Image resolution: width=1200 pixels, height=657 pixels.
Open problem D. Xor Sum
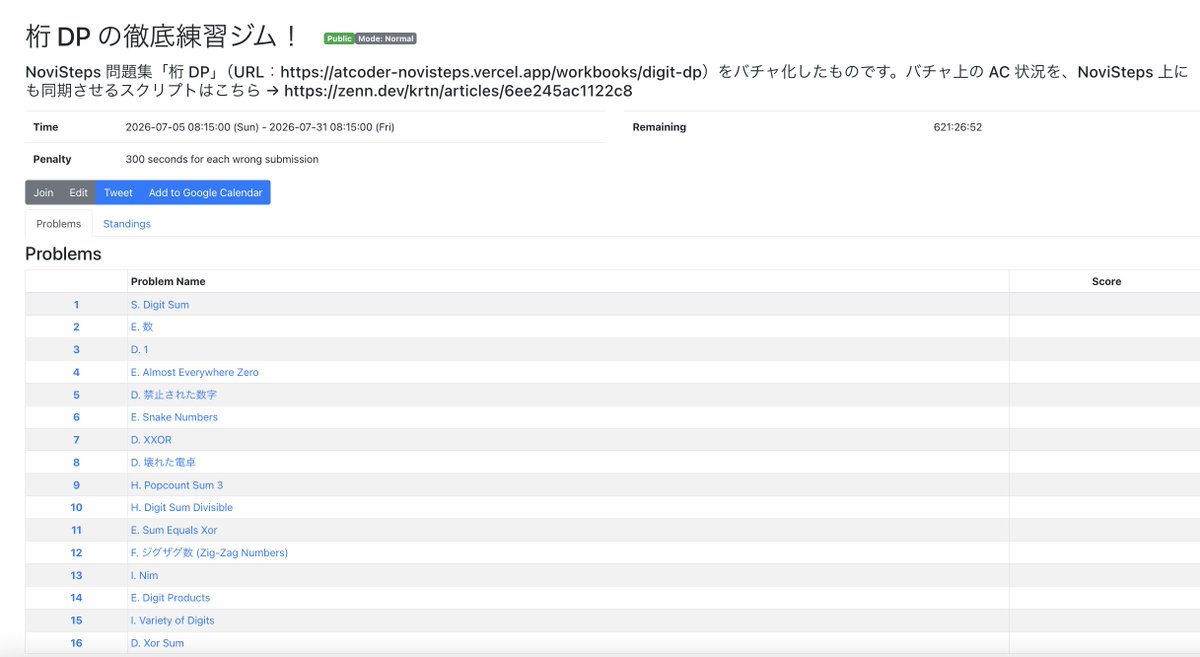pyautogui.click(x=157, y=643)
